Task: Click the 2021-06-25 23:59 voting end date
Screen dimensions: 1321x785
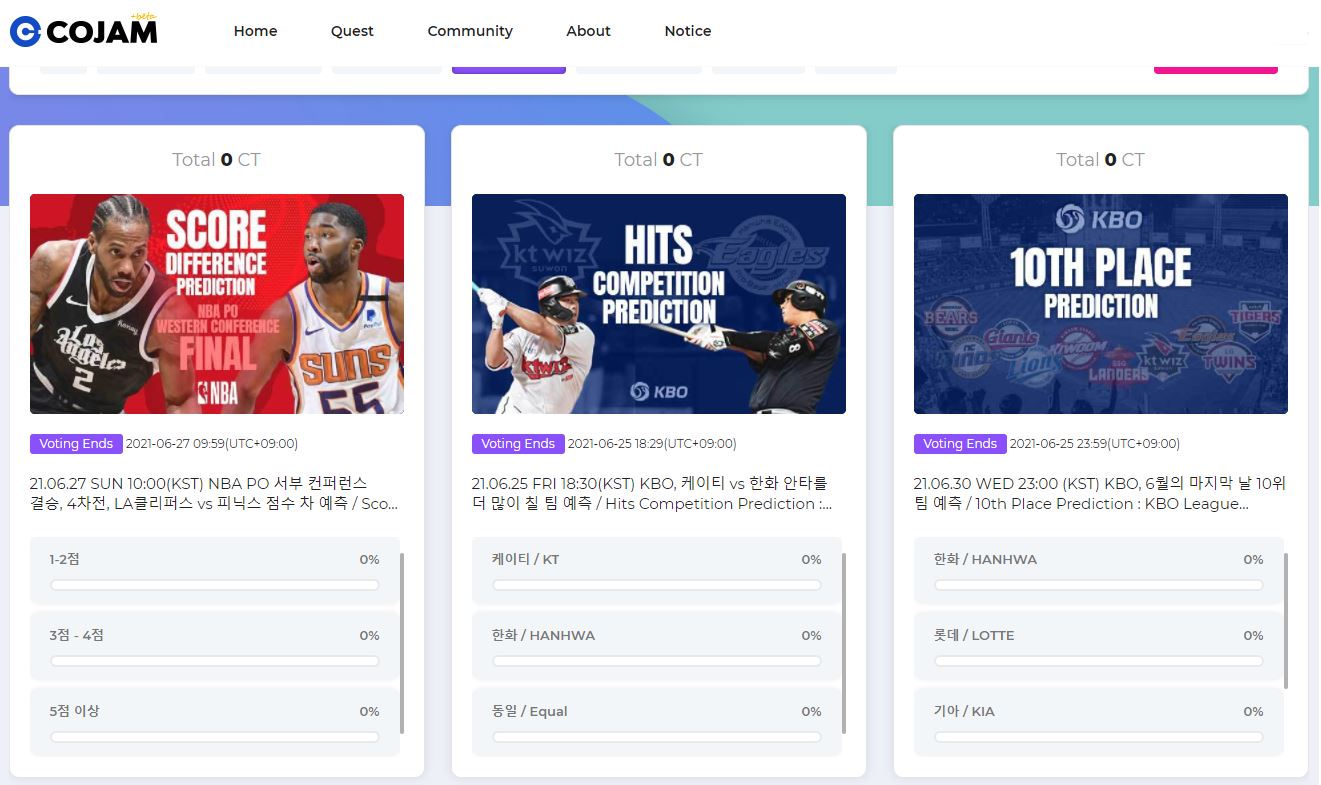Action: pos(1095,444)
